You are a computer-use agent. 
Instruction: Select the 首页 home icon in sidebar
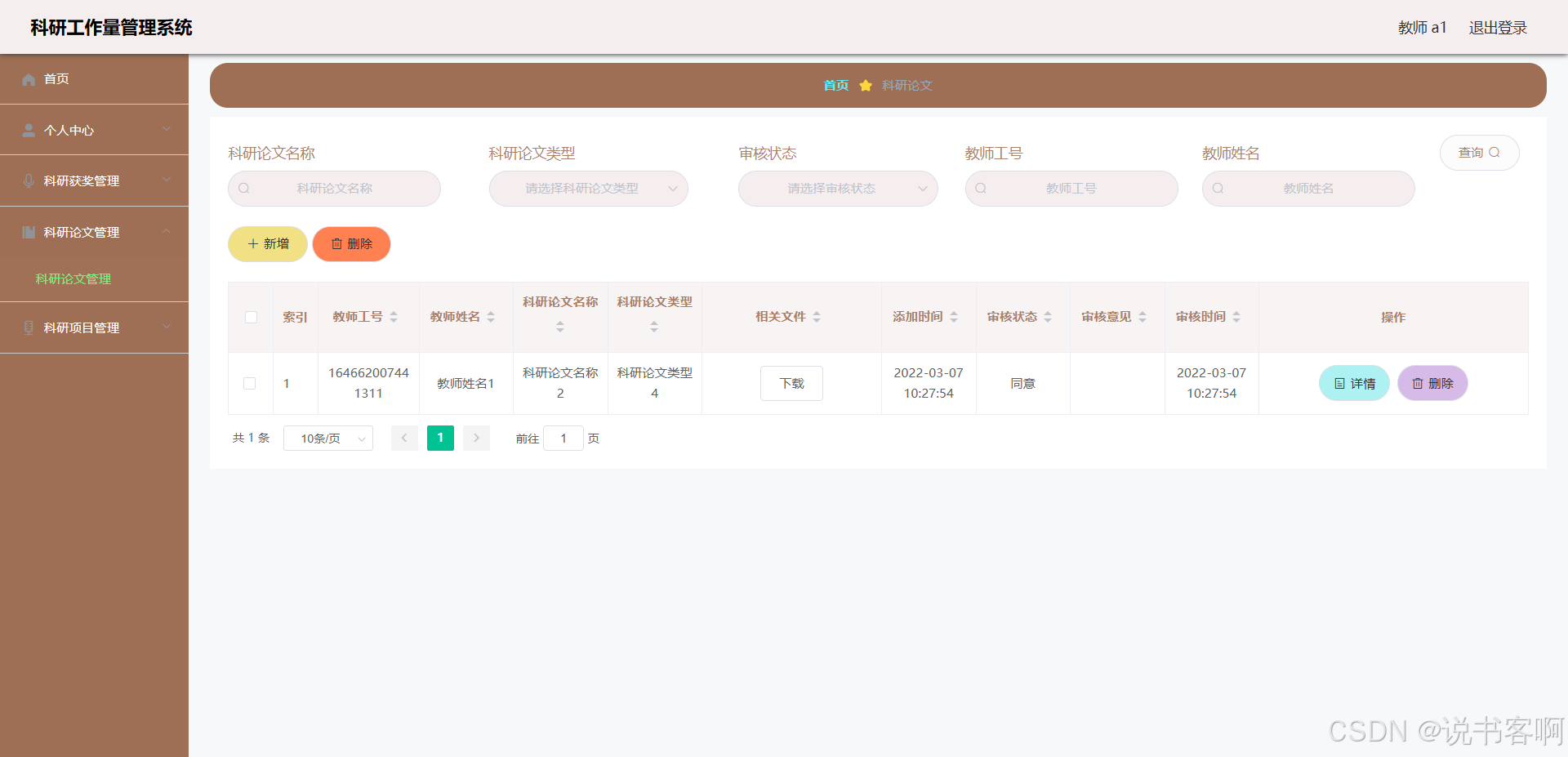[29, 78]
